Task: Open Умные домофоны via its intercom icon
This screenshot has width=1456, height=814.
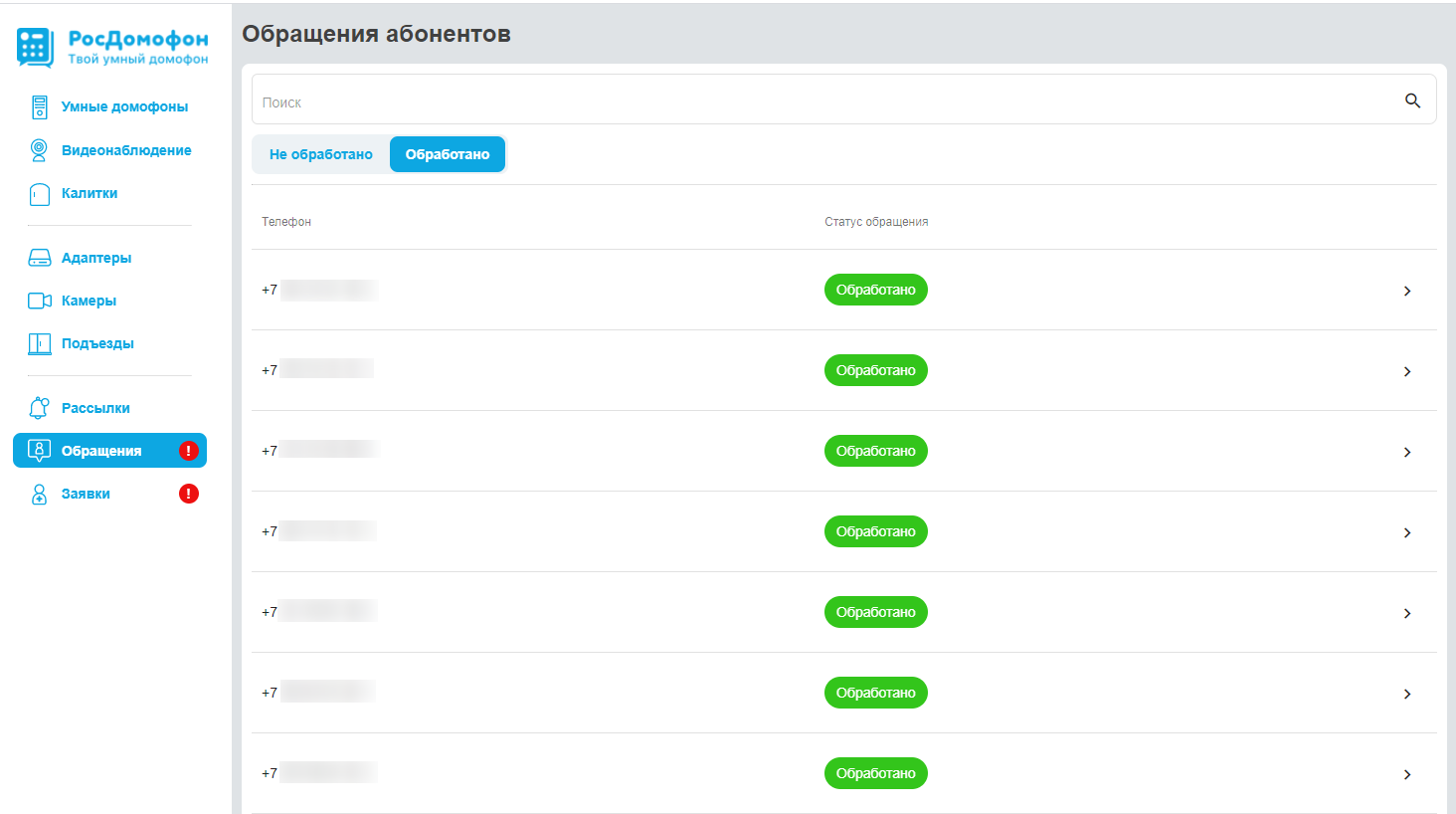Action: (x=39, y=106)
